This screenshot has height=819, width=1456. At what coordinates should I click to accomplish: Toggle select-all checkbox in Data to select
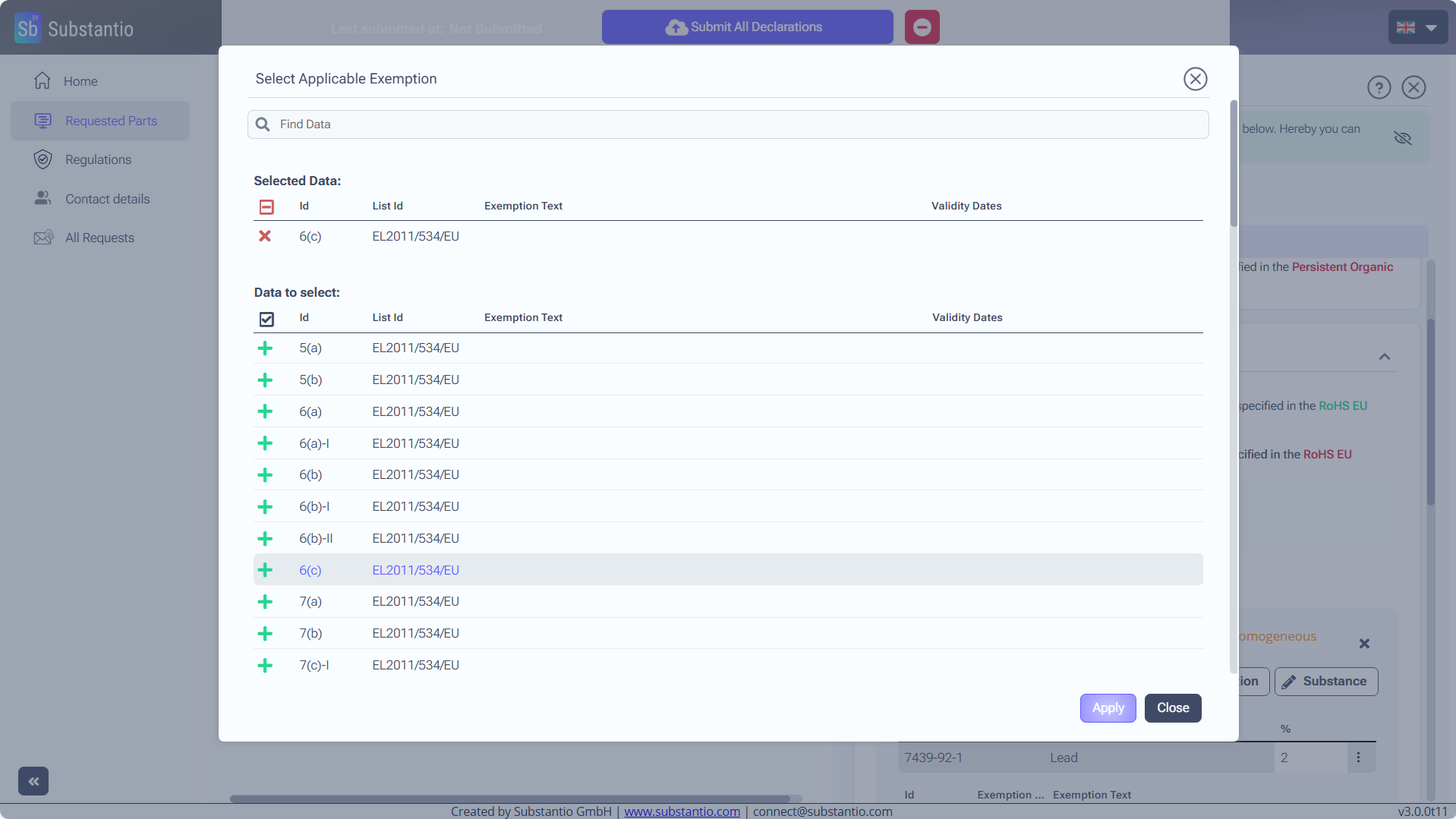coord(266,319)
